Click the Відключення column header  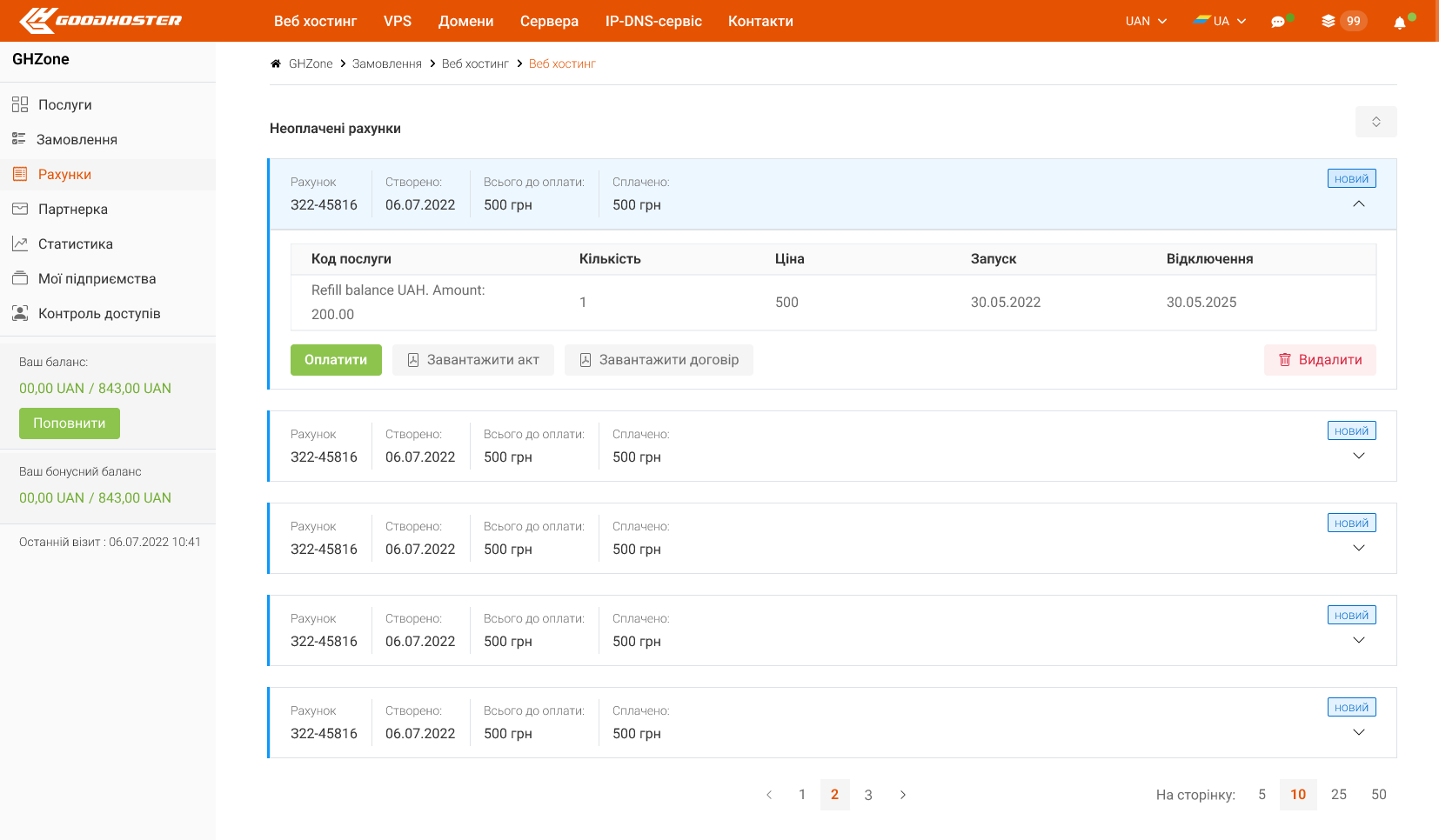pos(1209,259)
